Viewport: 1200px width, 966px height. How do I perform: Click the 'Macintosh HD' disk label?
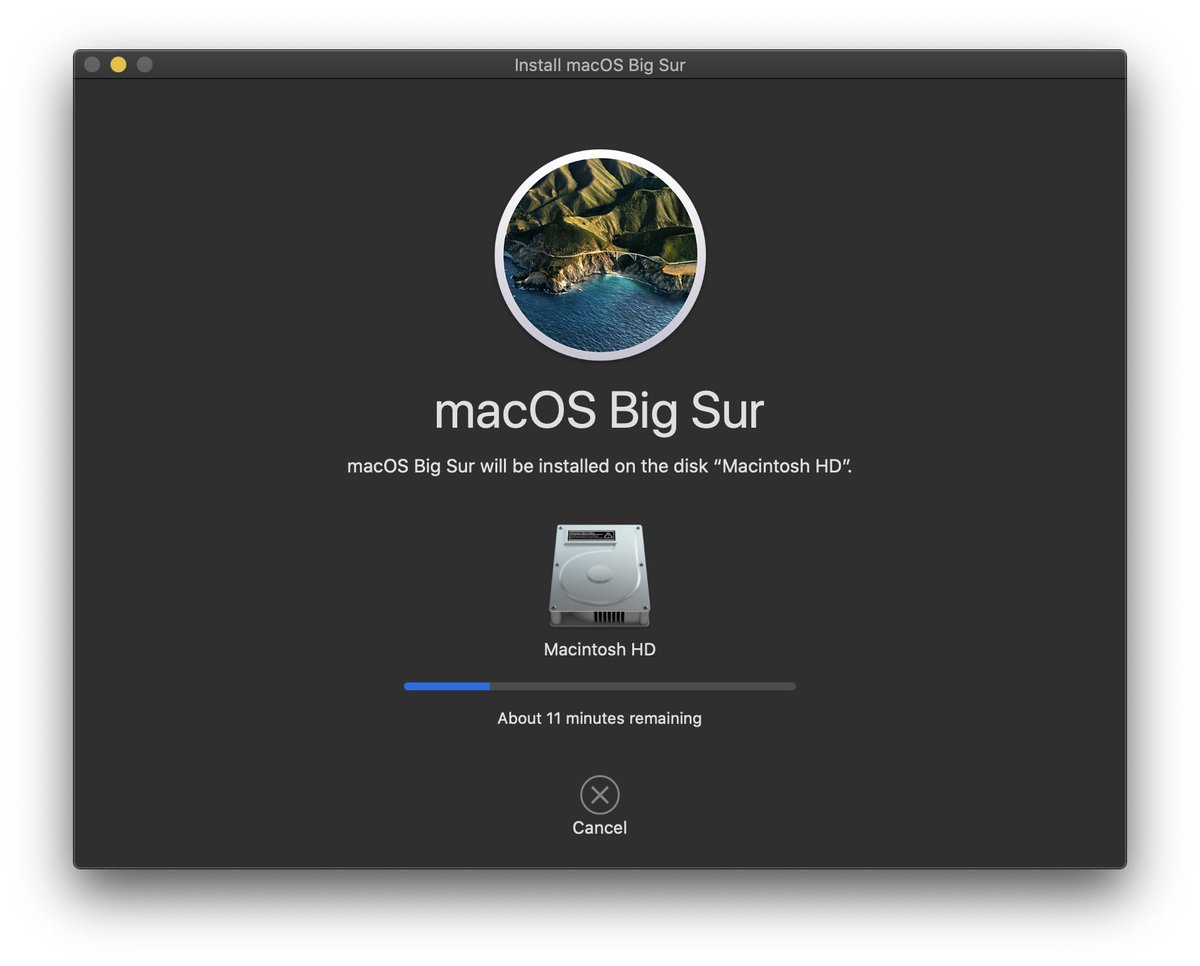click(599, 649)
